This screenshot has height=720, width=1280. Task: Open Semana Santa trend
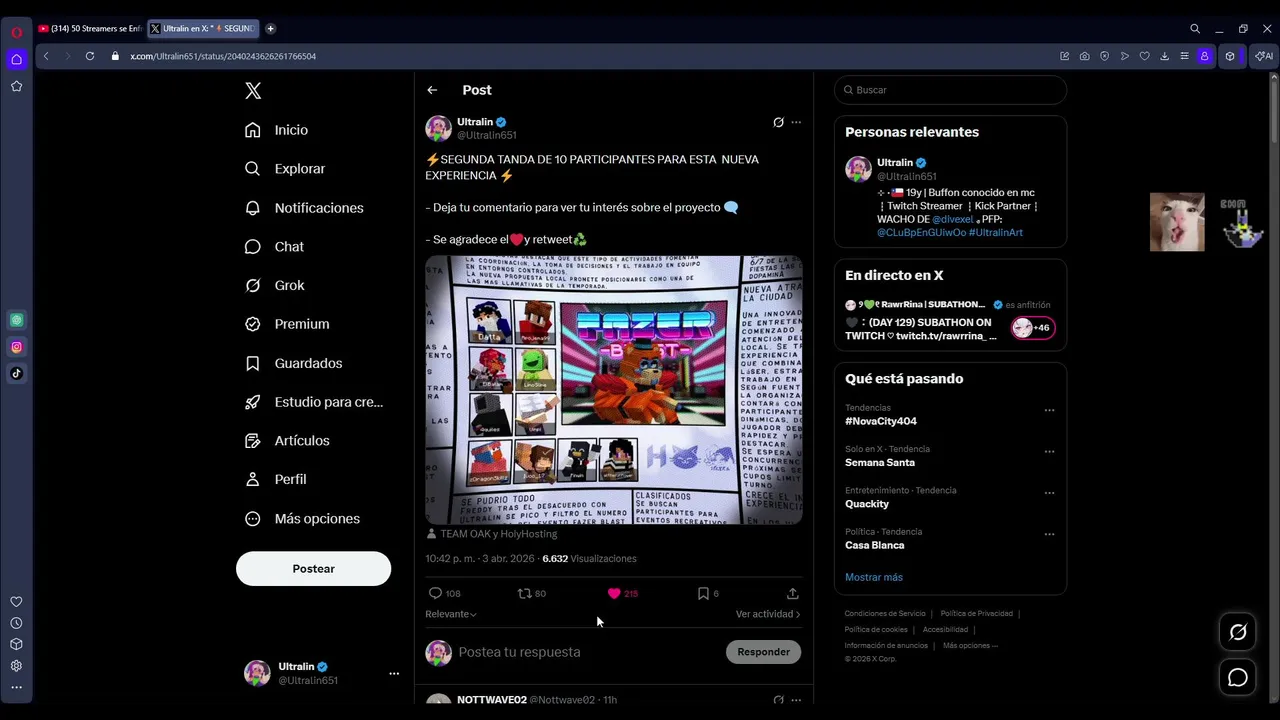point(880,462)
